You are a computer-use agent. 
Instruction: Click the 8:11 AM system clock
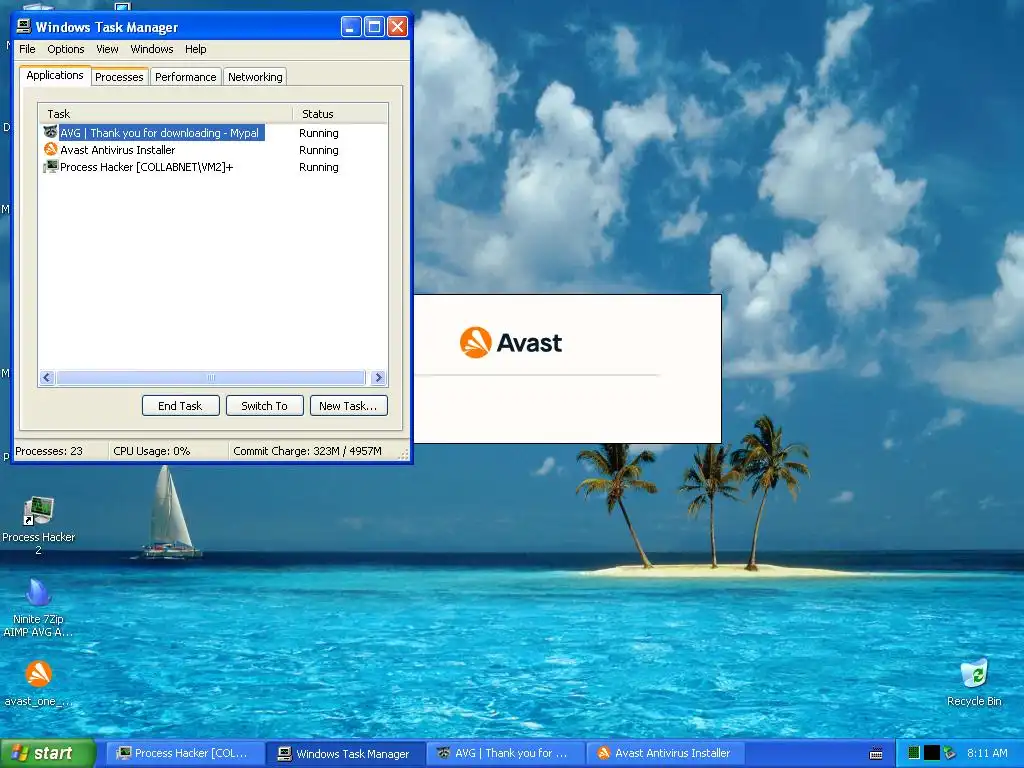(987, 753)
